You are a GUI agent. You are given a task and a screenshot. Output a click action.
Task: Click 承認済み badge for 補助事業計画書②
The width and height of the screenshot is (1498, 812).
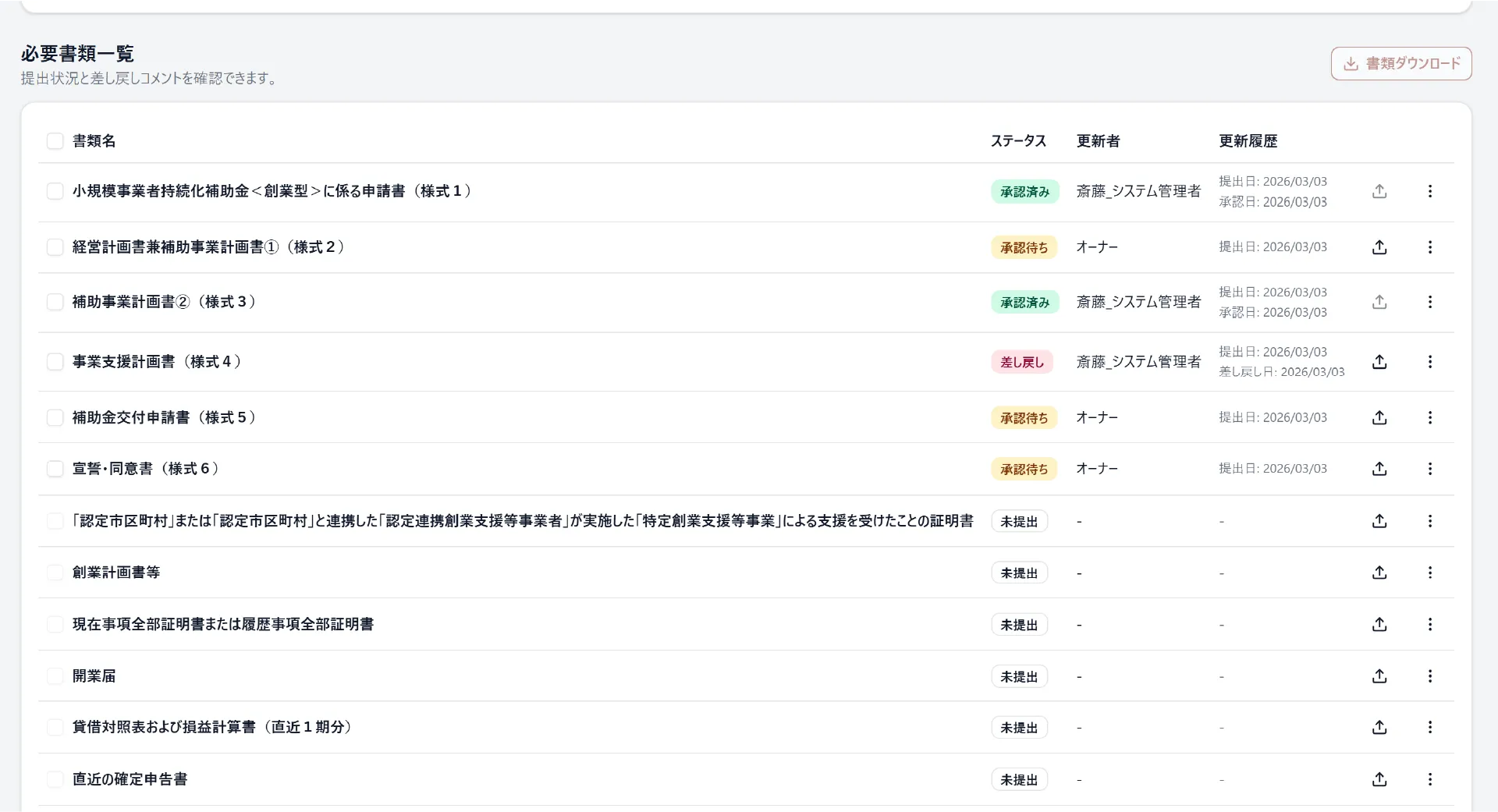[x=1024, y=303]
